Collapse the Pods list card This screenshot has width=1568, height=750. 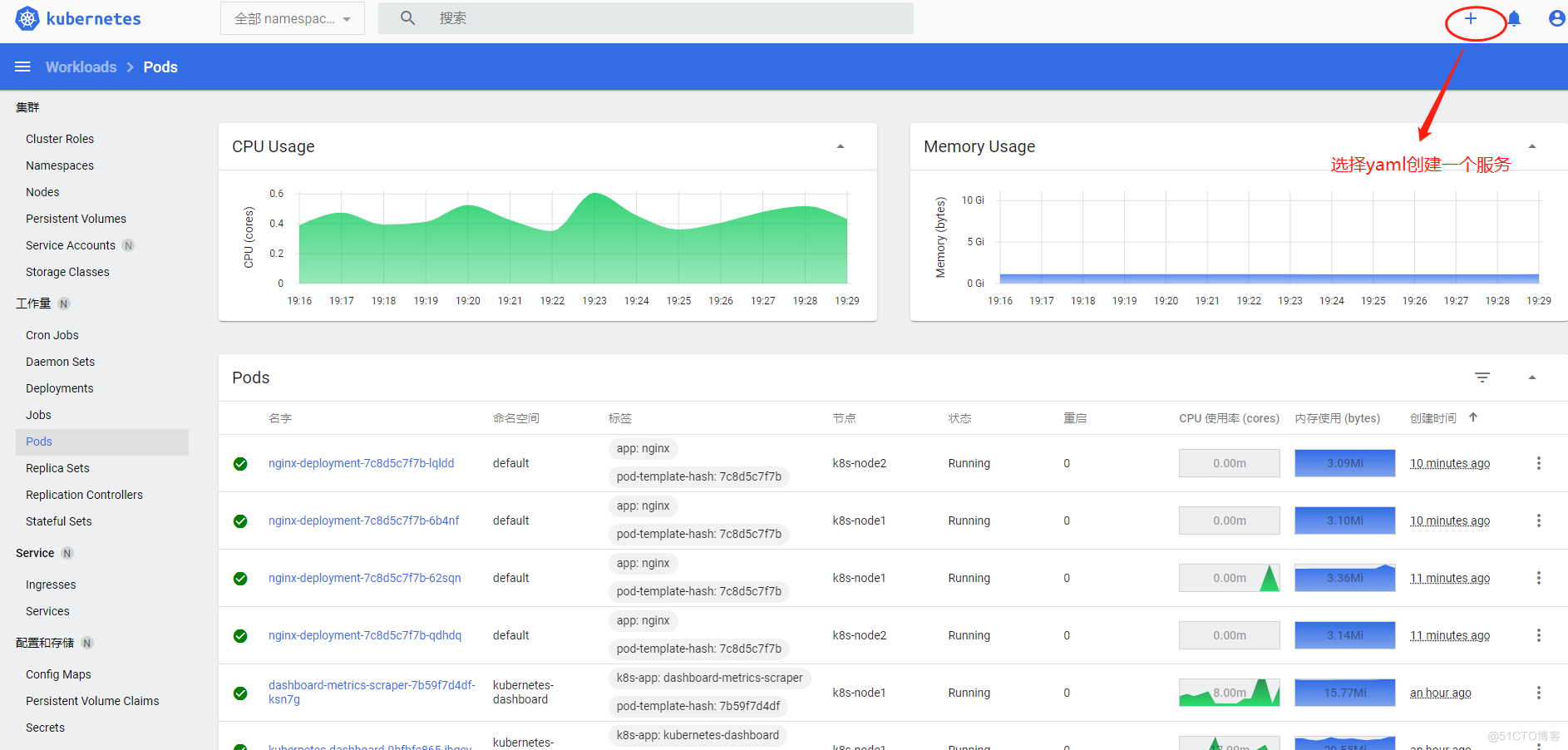pyautogui.click(x=1531, y=377)
